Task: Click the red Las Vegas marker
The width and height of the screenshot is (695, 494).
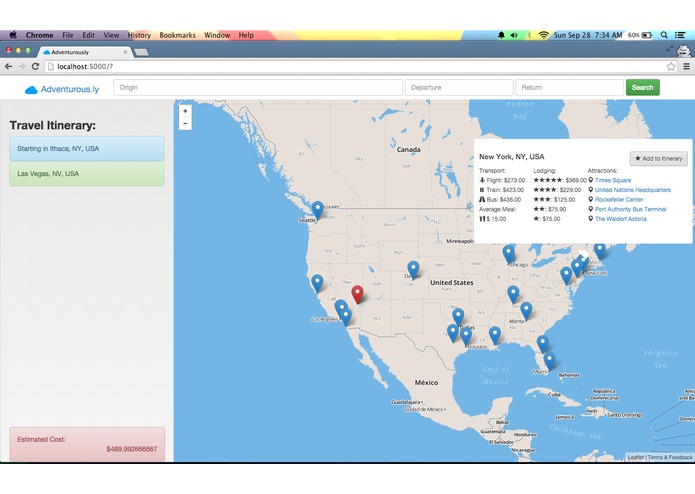Action: click(x=357, y=295)
